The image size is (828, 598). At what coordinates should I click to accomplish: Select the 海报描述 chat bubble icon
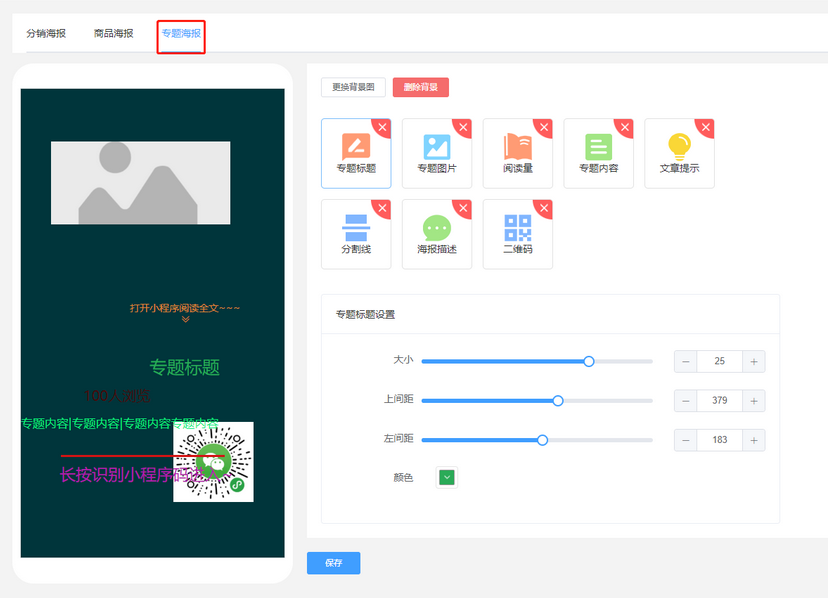tap(437, 227)
